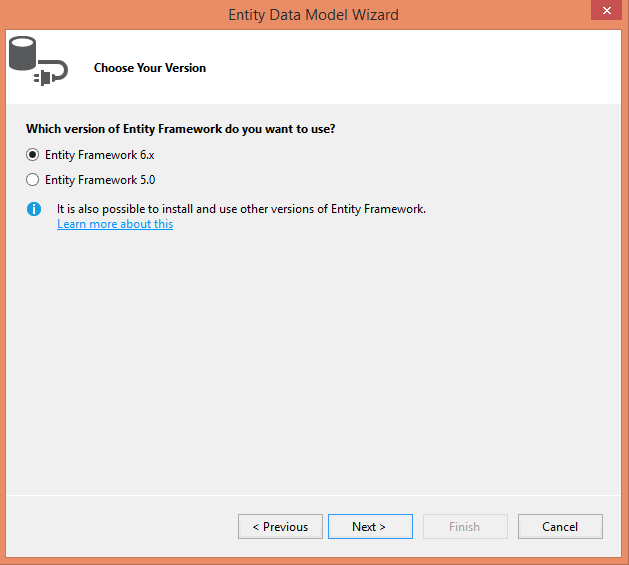Click the blue information icon
The width and height of the screenshot is (629, 565).
coord(34,209)
